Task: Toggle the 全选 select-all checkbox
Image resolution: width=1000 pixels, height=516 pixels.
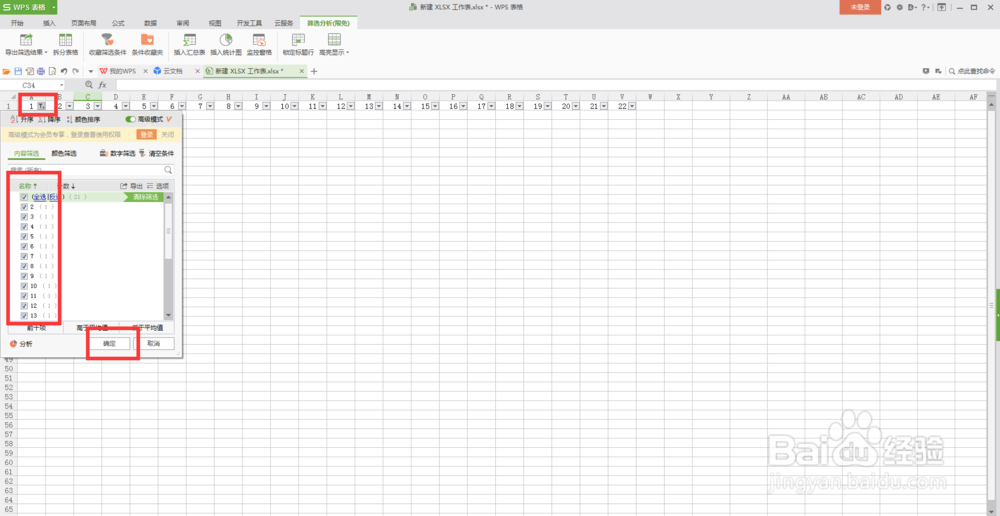Action: point(24,197)
